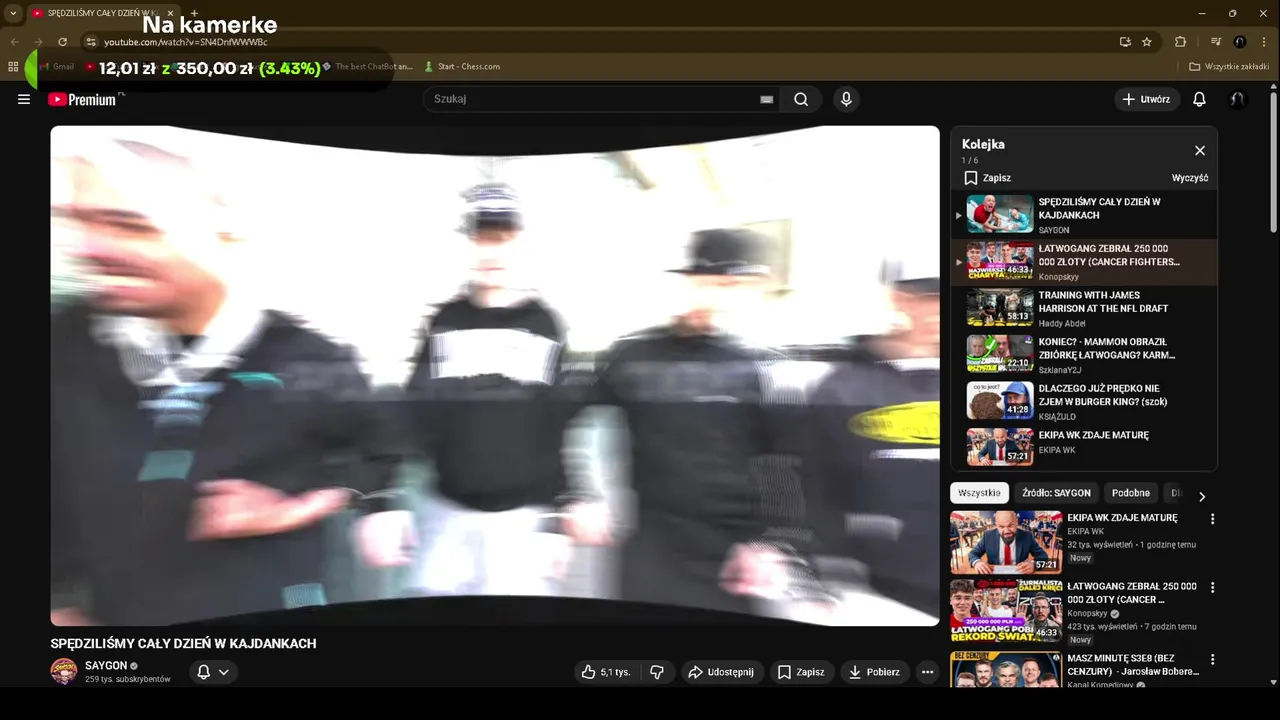Open the Chrome profile avatar
Screen dimensions: 1280x720
click(x=1240, y=42)
